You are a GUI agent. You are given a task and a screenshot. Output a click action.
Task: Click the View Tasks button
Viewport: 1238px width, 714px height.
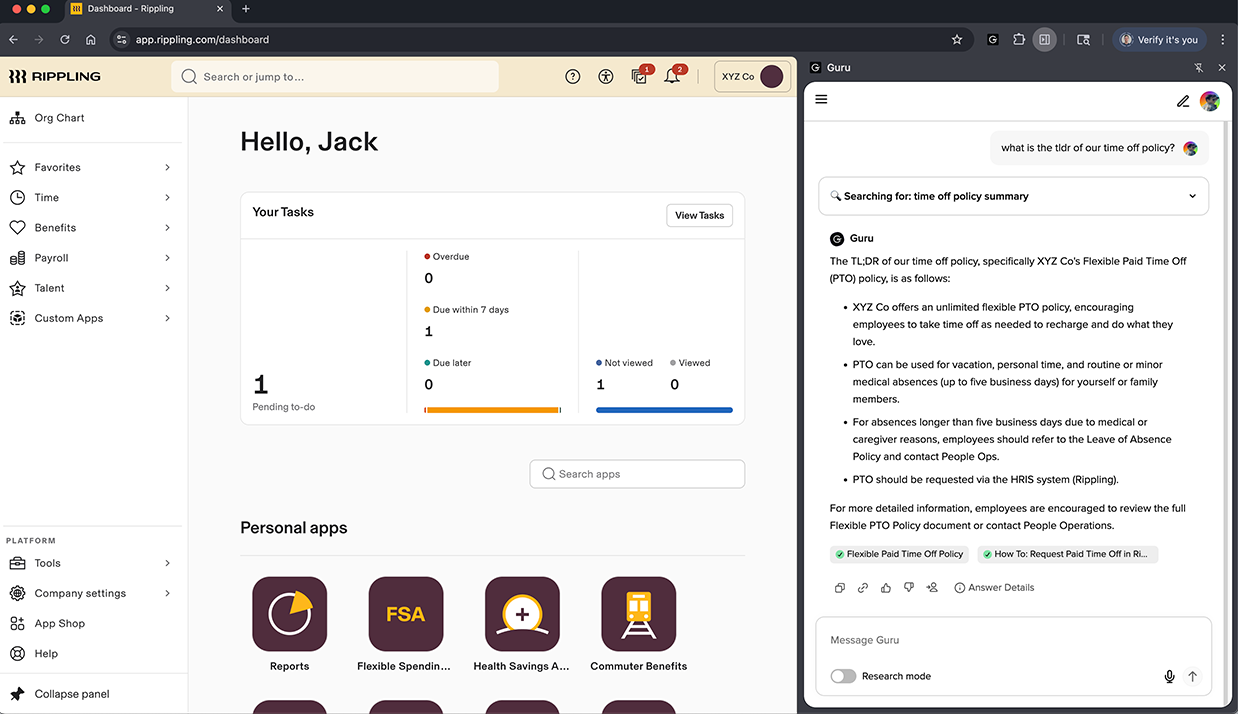tap(700, 215)
